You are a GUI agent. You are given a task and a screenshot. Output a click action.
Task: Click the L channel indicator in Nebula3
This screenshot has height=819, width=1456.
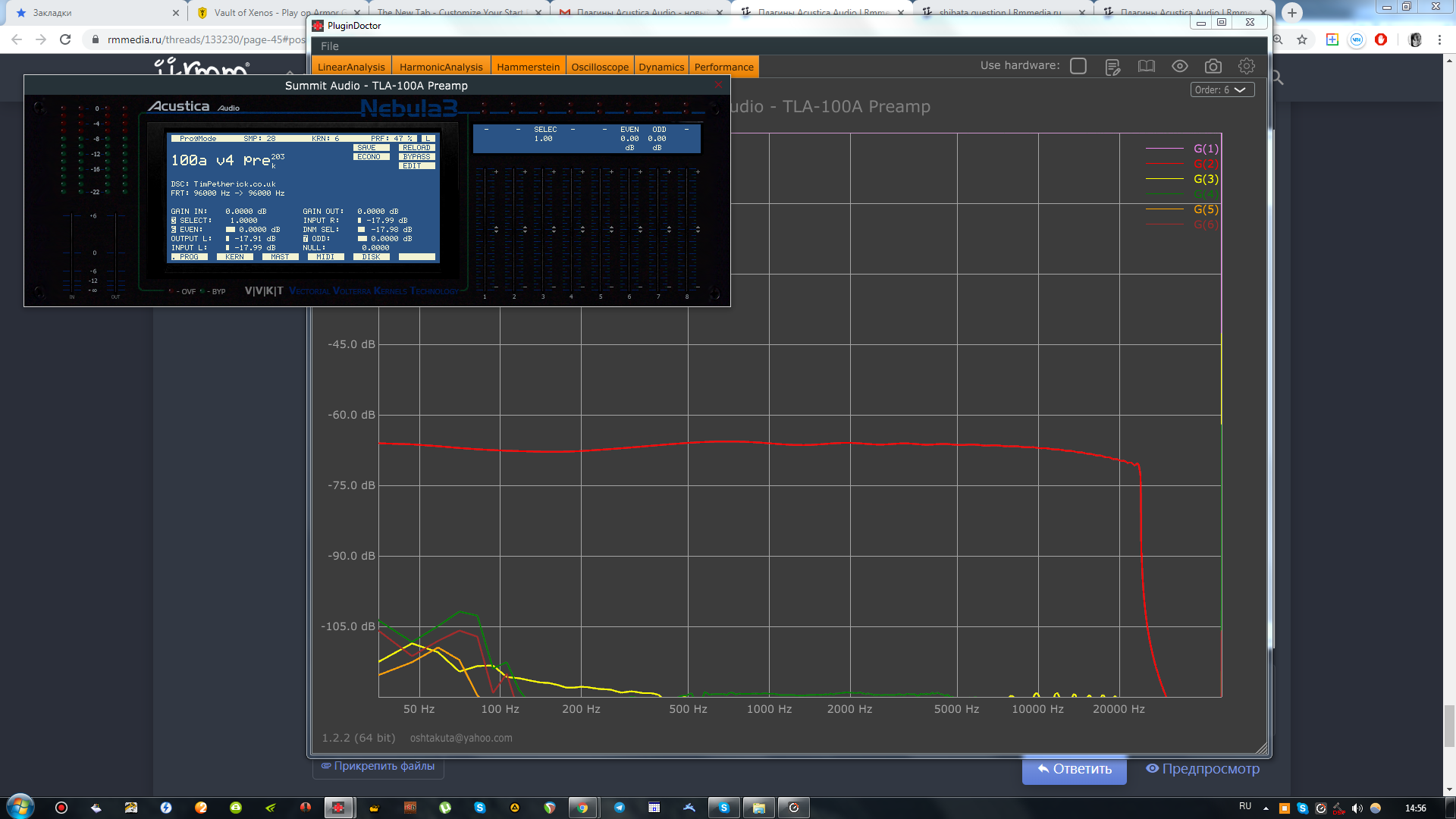coord(428,139)
